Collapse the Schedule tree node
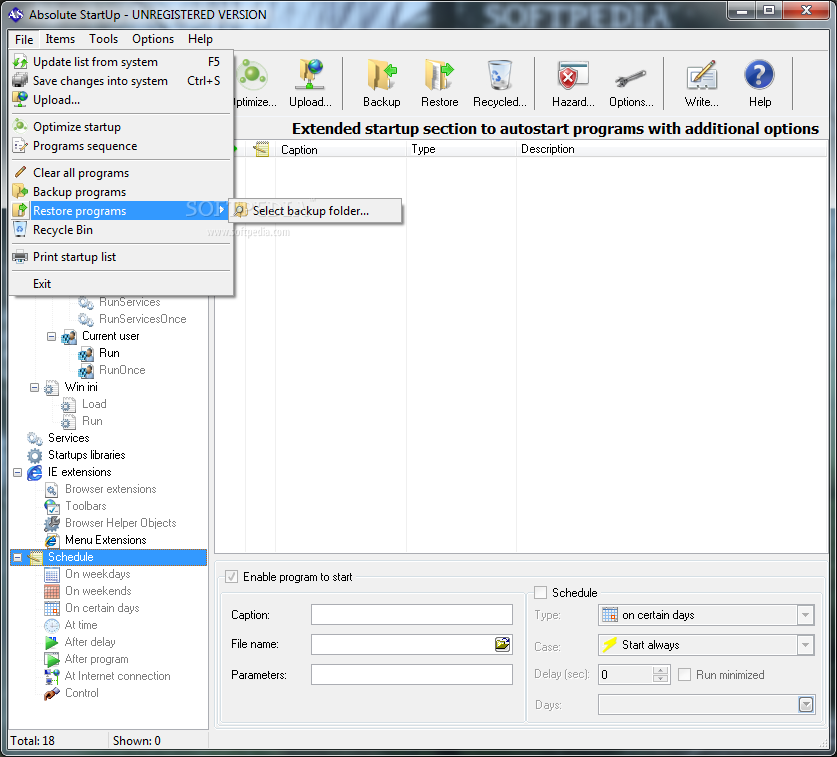This screenshot has width=837, height=757. (18, 557)
